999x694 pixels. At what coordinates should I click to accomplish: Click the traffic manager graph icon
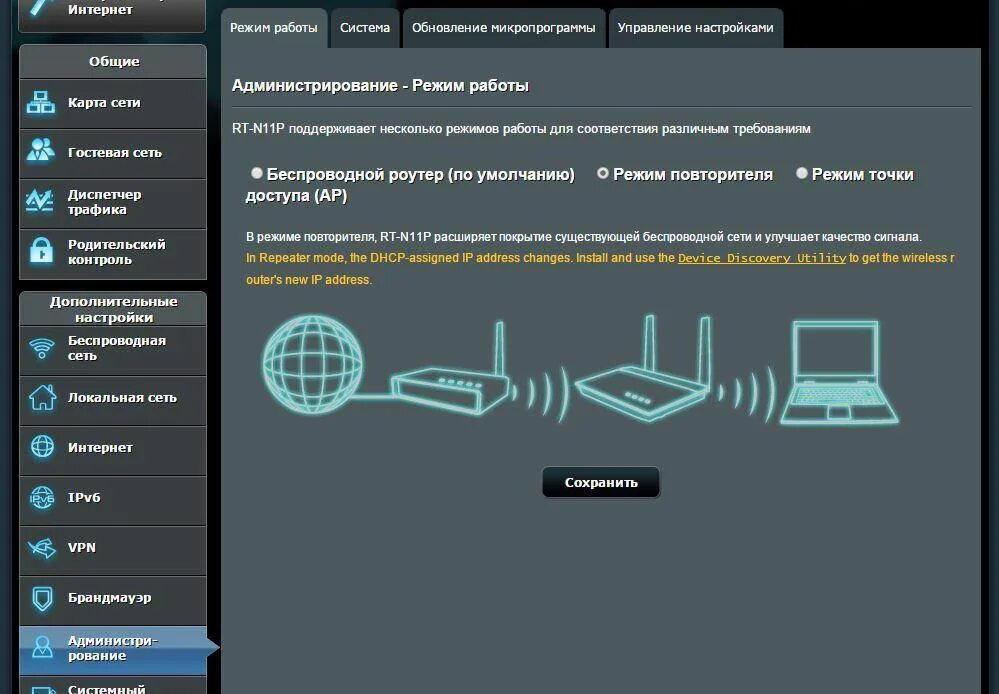[x=40, y=201]
